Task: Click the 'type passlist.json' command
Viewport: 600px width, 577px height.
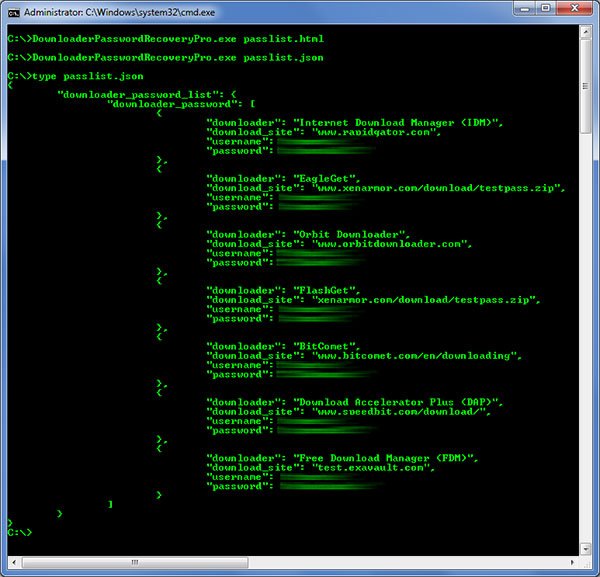Action: coord(88,76)
